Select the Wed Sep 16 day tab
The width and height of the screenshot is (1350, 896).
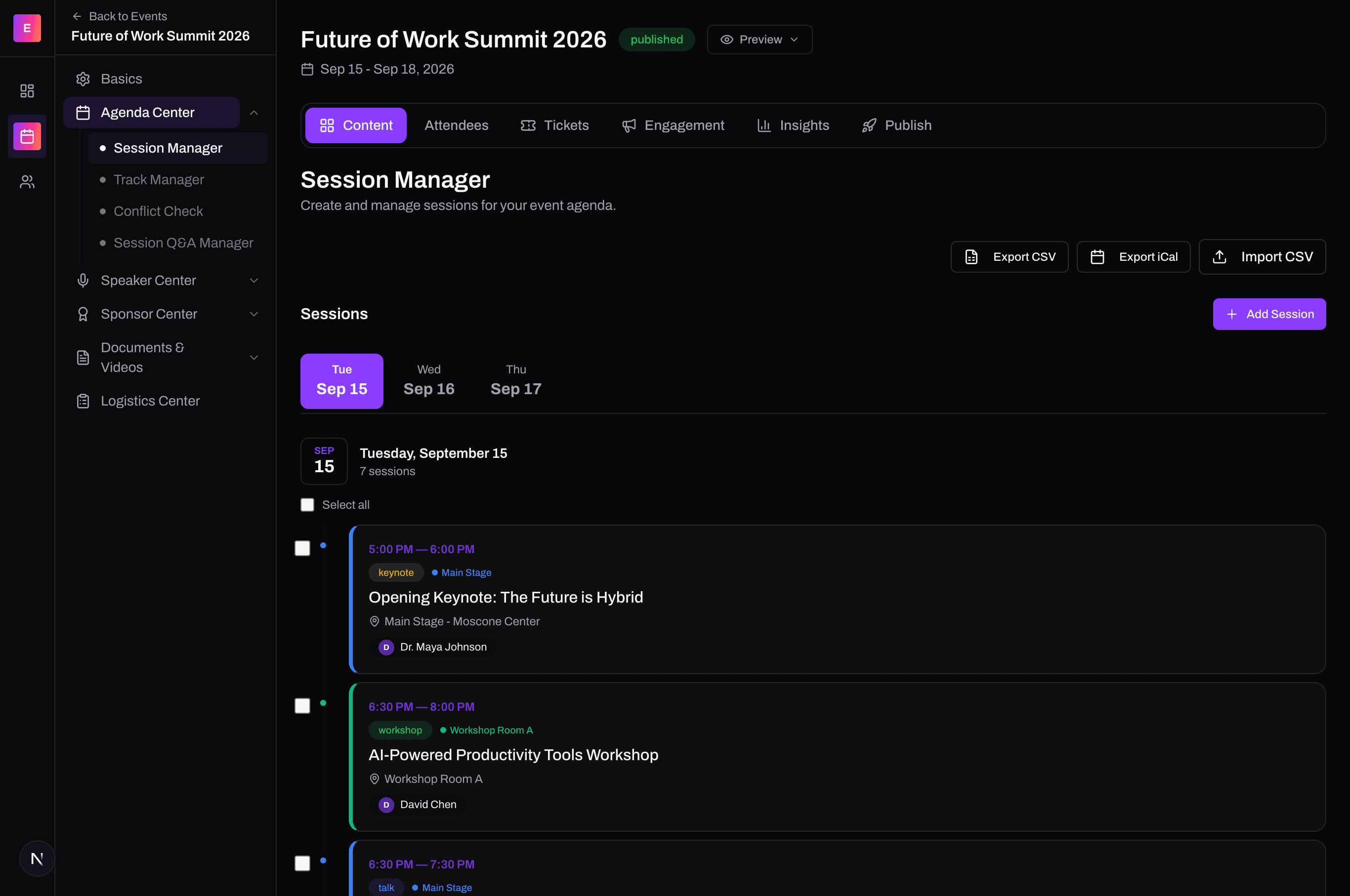428,381
